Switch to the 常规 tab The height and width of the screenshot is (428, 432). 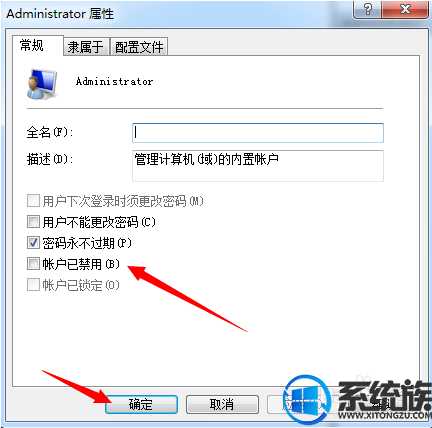click(x=32, y=45)
